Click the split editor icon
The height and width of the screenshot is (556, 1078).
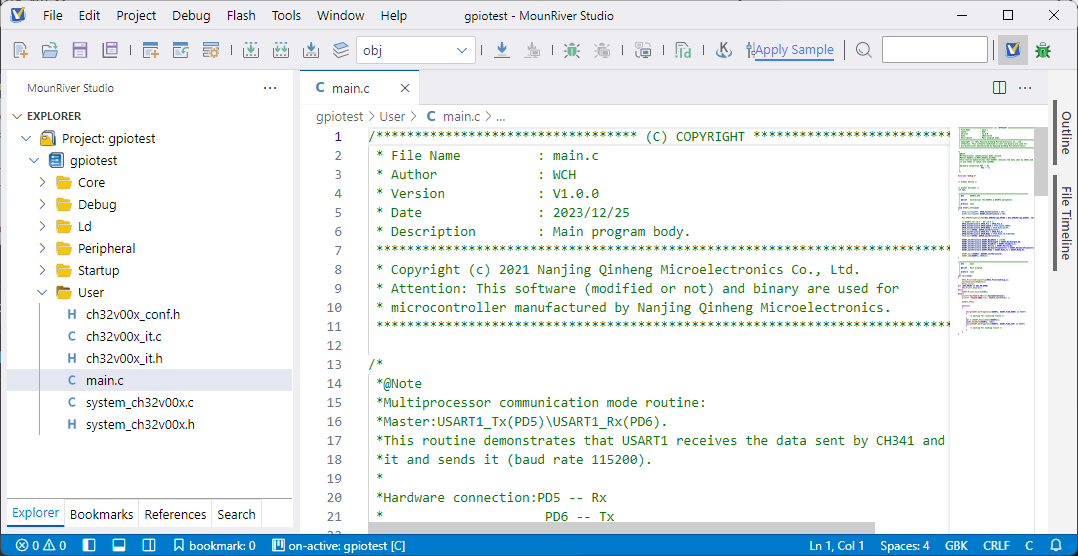coord(999,88)
